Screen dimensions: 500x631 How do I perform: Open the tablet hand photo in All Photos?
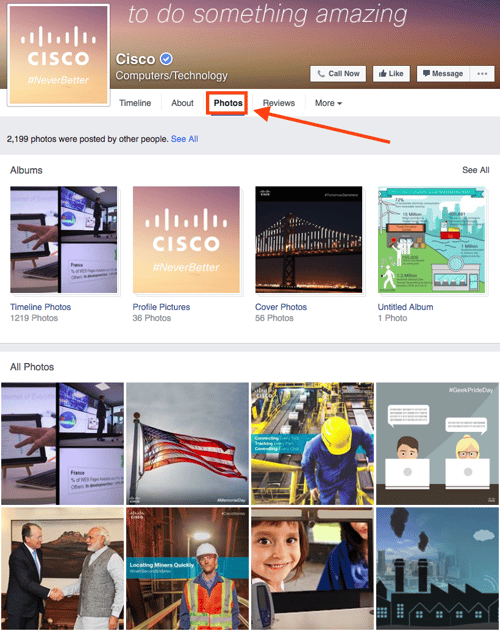click(x=62, y=443)
